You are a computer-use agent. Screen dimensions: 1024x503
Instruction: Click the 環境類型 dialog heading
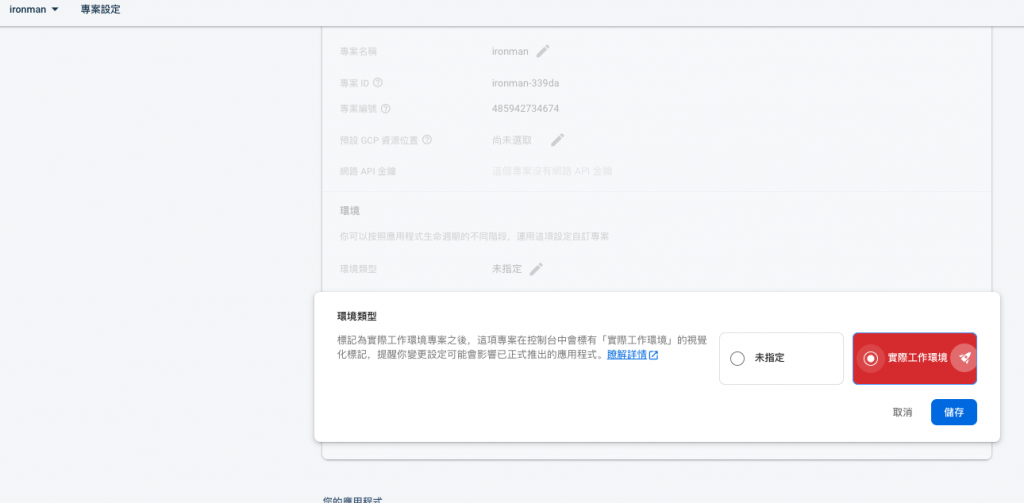(357, 316)
